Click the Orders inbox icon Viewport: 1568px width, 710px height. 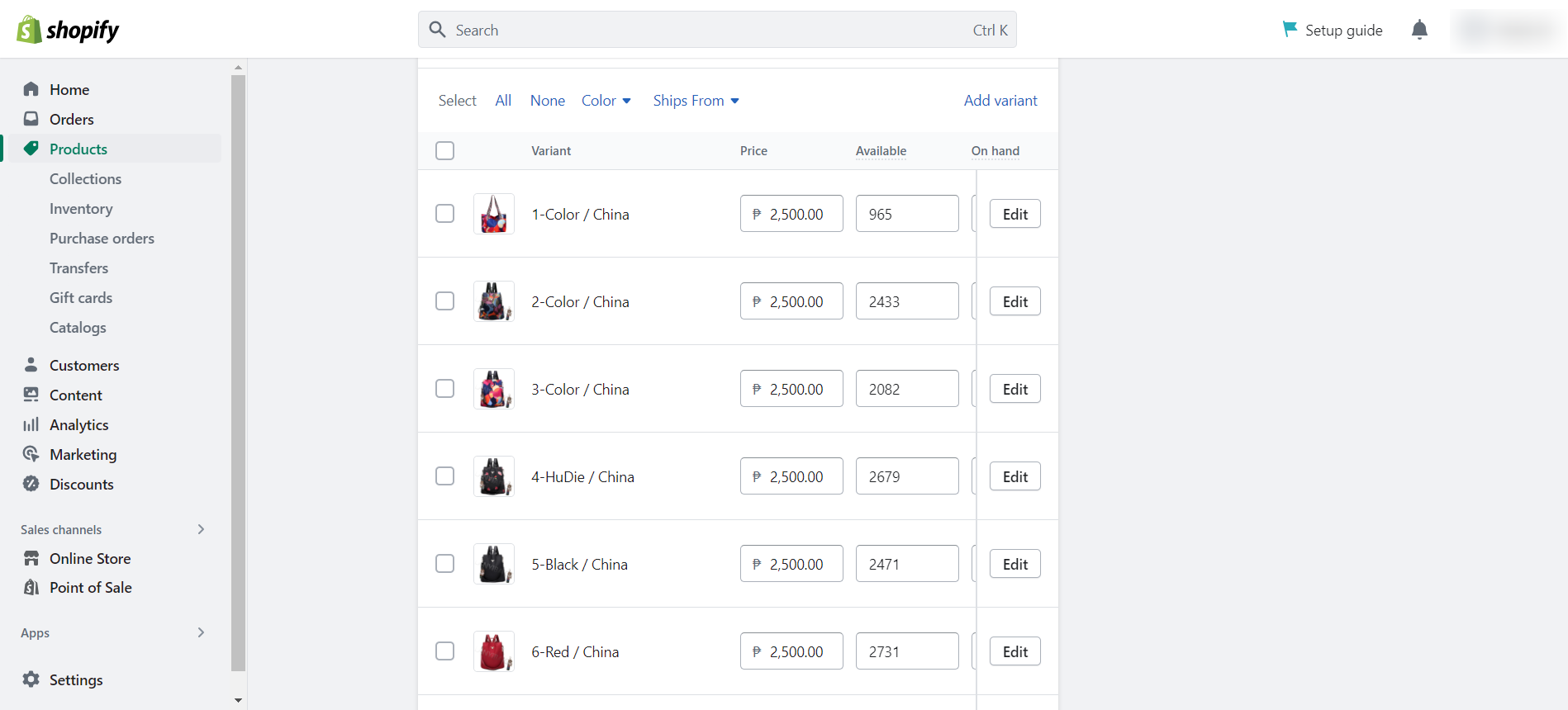(x=31, y=119)
